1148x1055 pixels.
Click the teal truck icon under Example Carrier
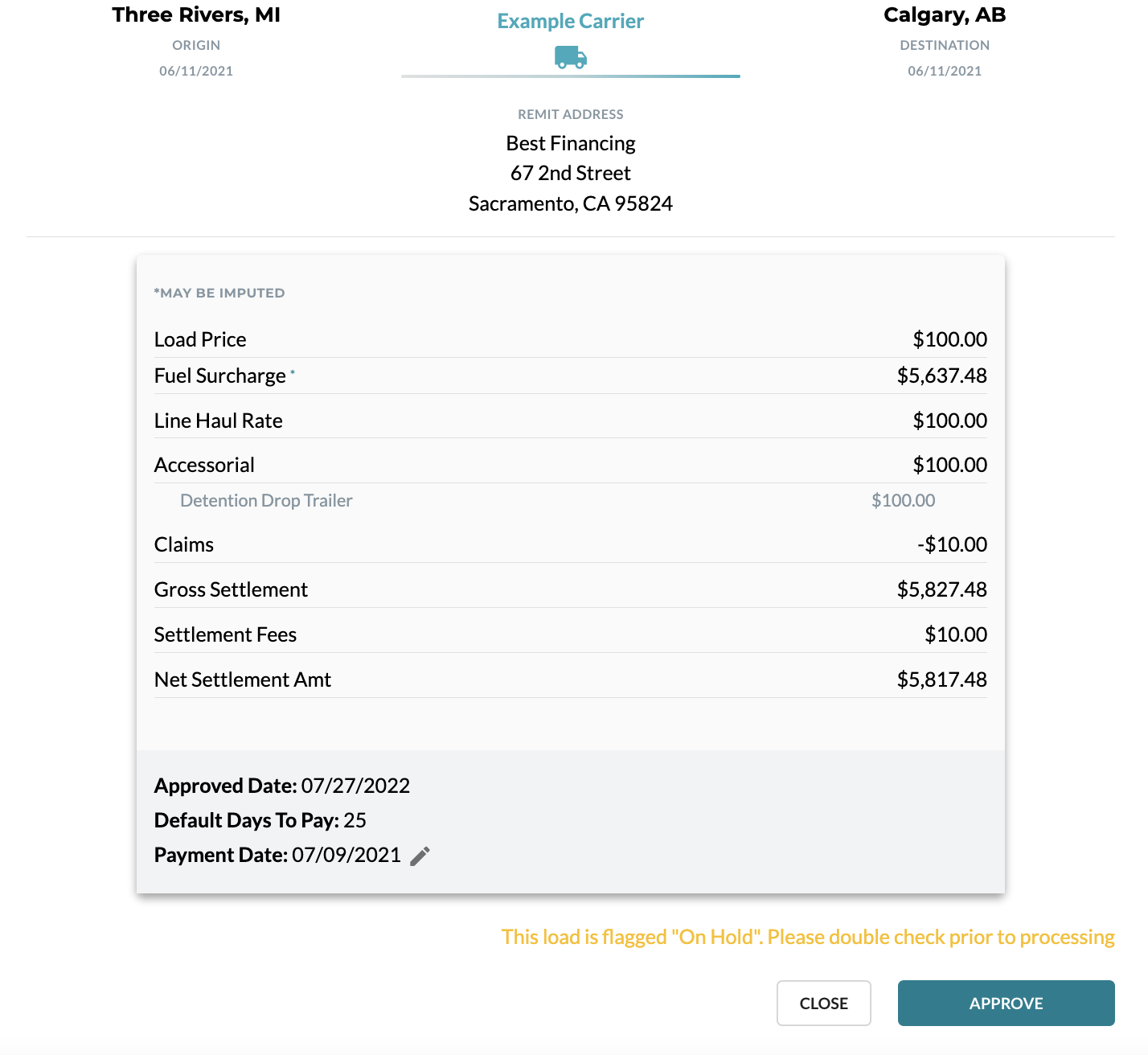point(570,57)
